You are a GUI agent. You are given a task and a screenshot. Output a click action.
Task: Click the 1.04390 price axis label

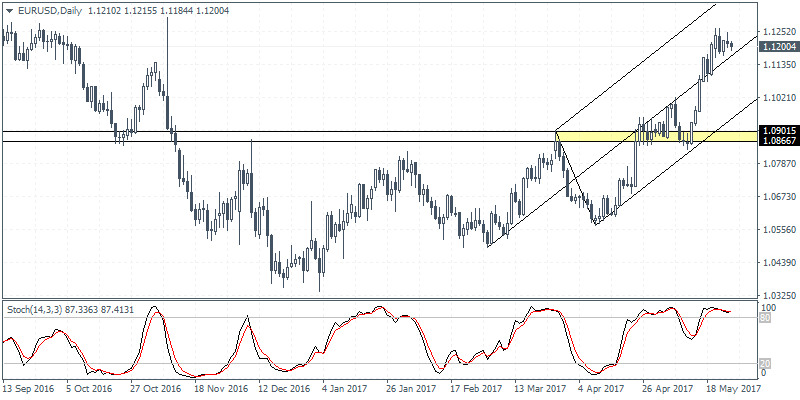(778, 262)
